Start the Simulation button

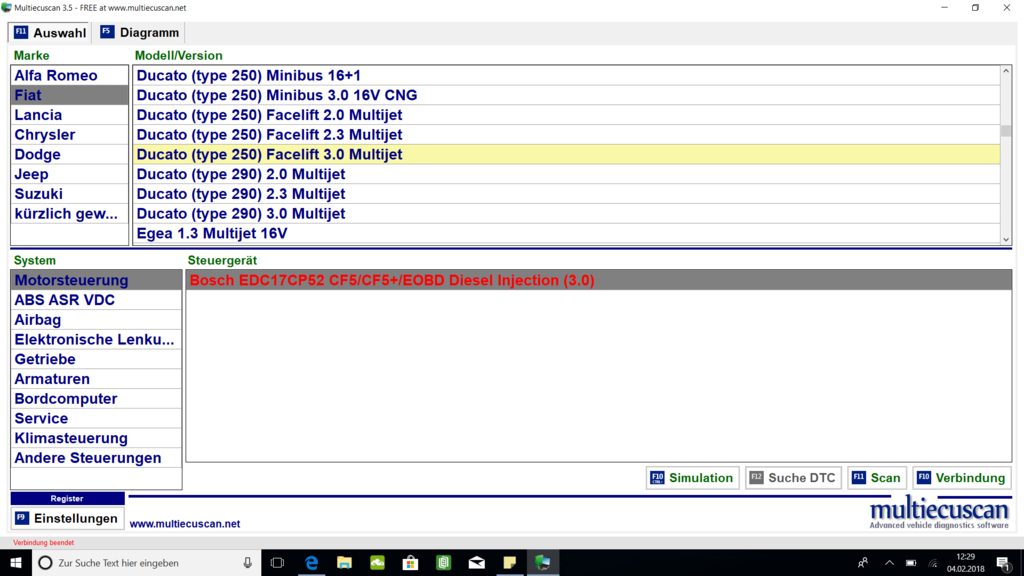[x=692, y=478]
